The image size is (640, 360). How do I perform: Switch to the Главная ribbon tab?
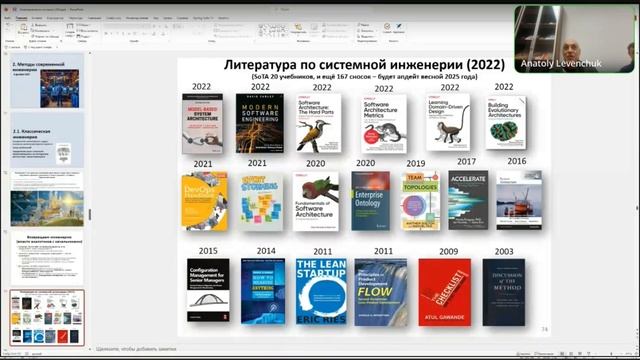click(x=21, y=18)
